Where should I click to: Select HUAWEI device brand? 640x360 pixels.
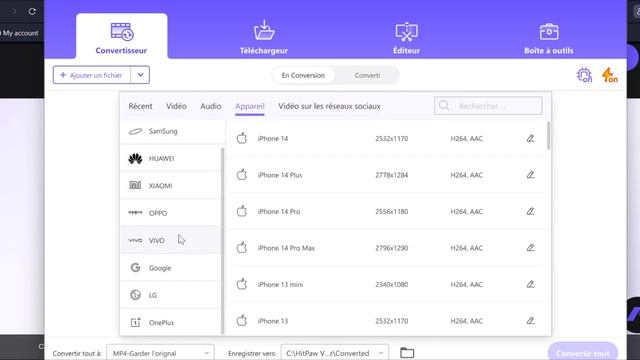(x=171, y=158)
